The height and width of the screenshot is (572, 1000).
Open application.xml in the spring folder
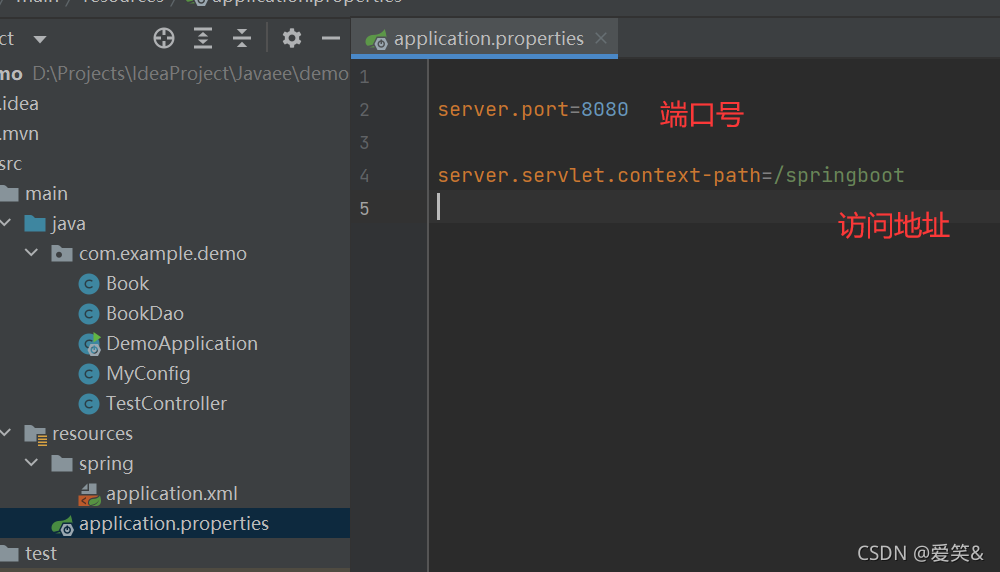pyautogui.click(x=171, y=494)
